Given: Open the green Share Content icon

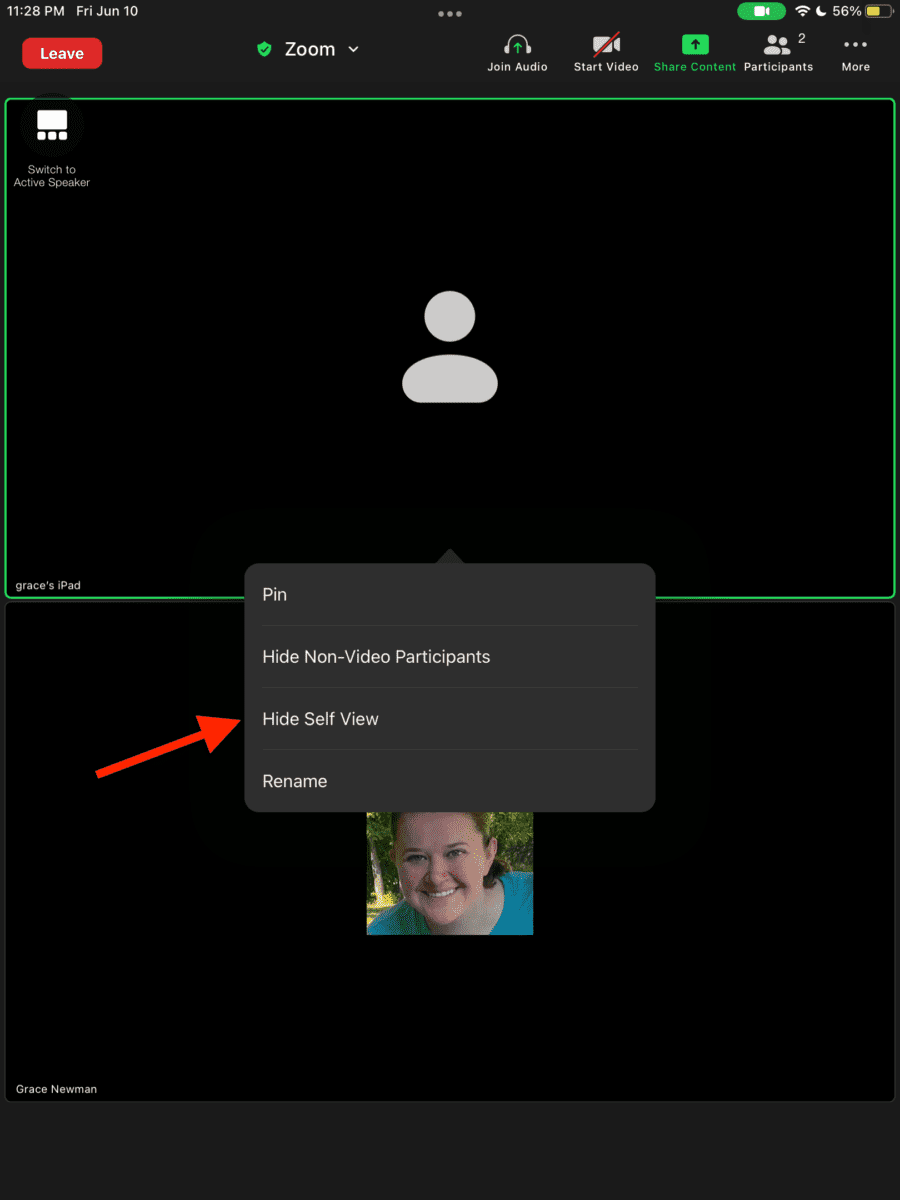Looking at the screenshot, I should point(694,44).
